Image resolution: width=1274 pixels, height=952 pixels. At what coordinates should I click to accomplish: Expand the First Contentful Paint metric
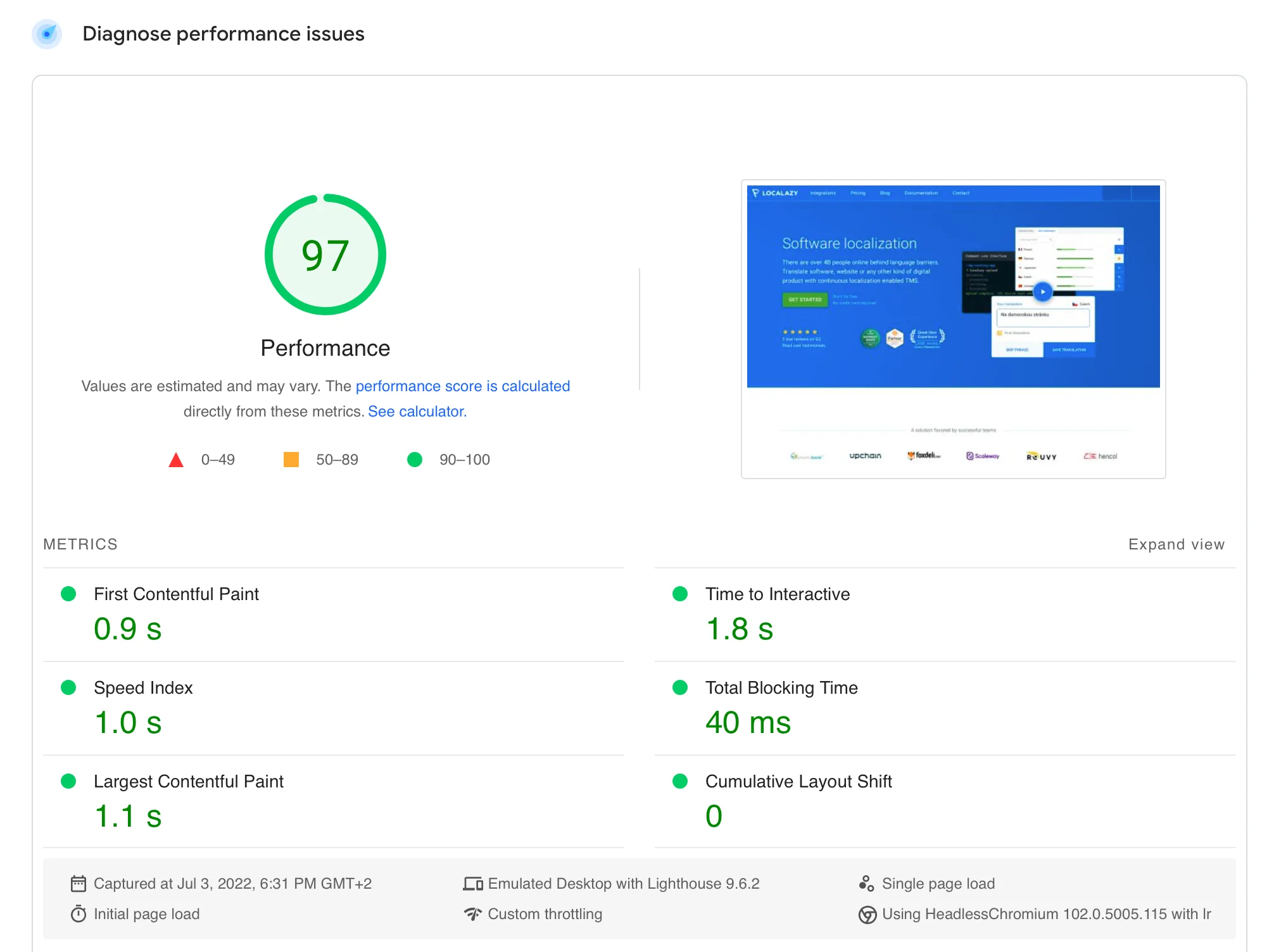176,594
